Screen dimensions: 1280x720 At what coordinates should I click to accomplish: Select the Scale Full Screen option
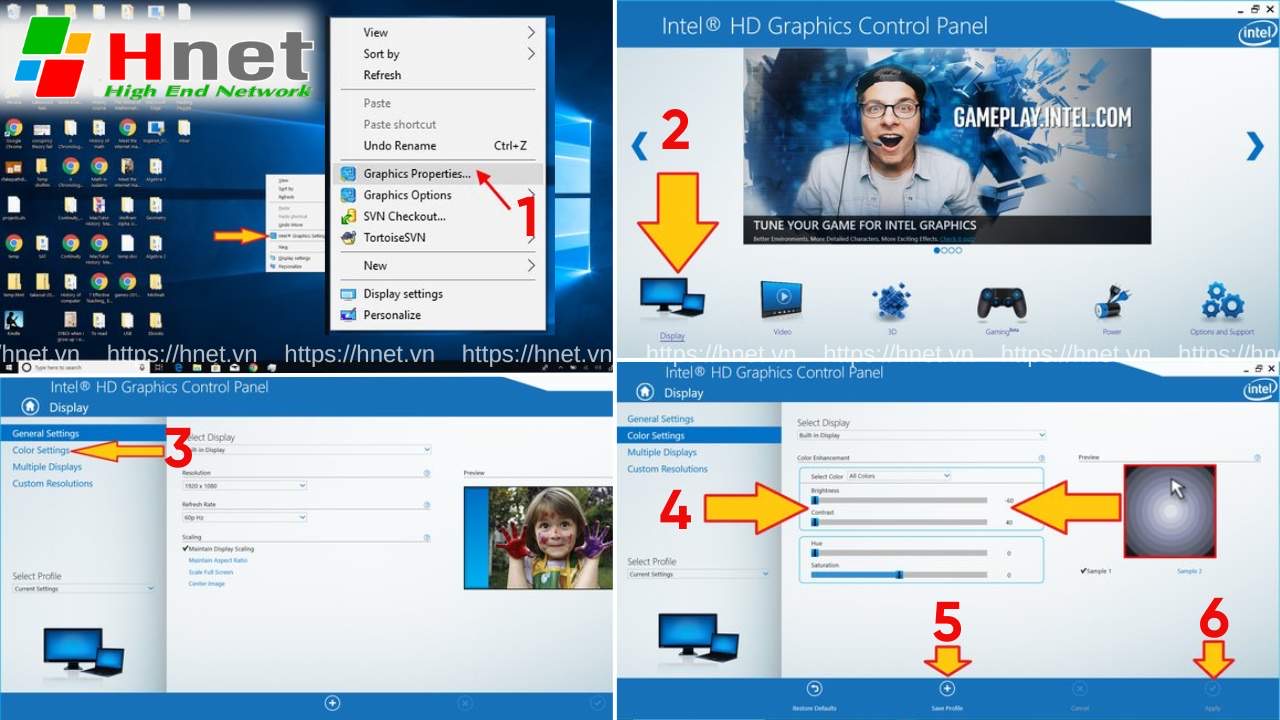tap(211, 572)
